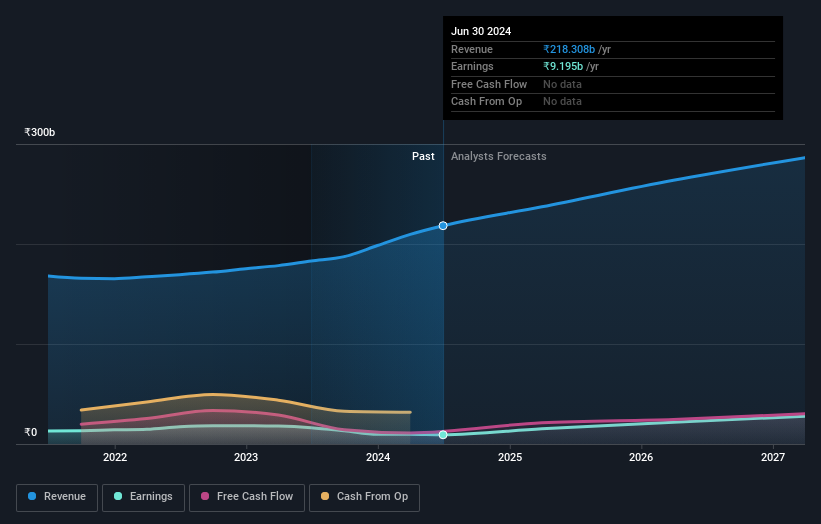Click the earnings data point marker on the teal line
The height and width of the screenshot is (524, 821).
pos(443,434)
